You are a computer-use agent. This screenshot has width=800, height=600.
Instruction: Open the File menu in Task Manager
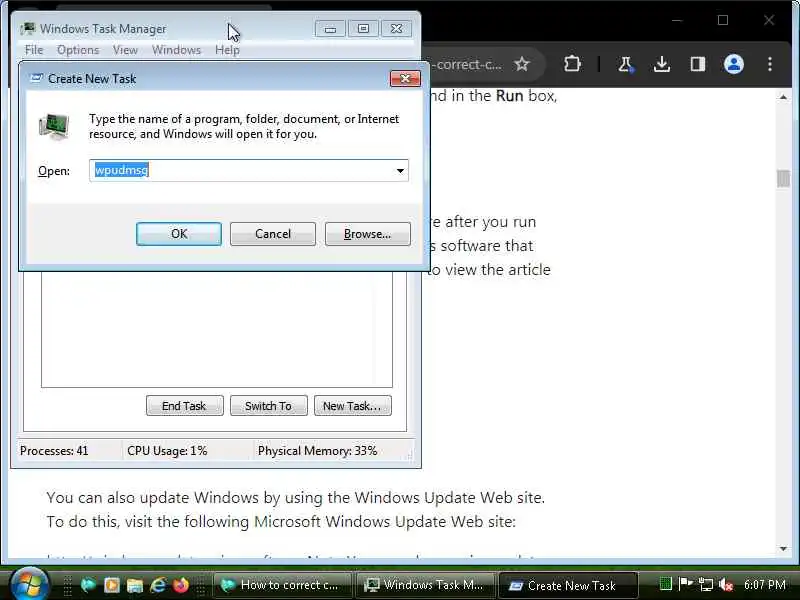pos(34,50)
